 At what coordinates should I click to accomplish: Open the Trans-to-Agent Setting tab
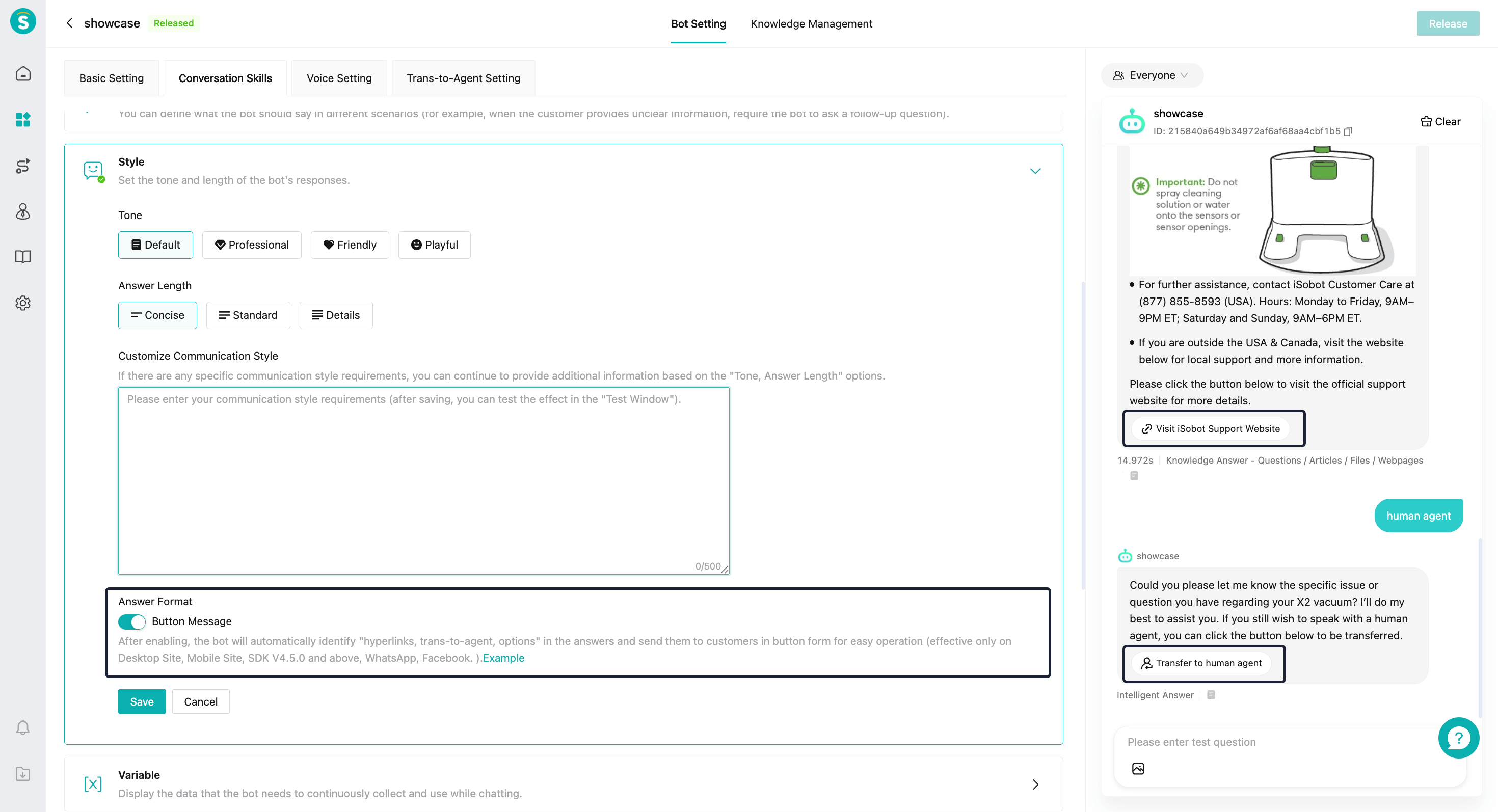coord(463,78)
